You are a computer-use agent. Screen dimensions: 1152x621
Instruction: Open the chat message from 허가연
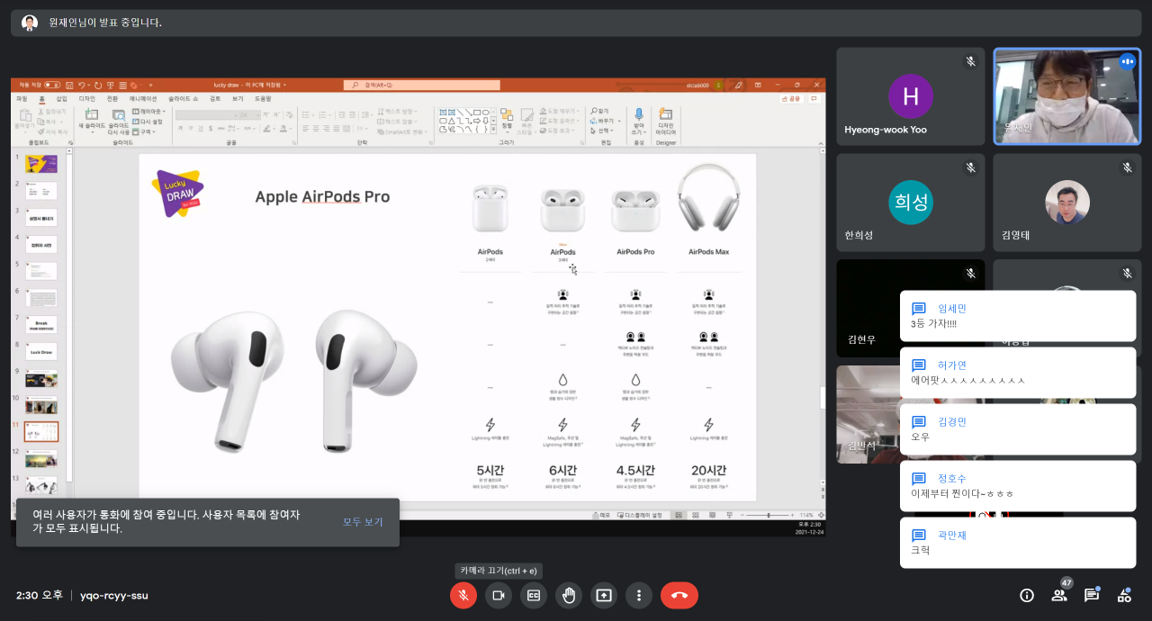coord(1018,373)
